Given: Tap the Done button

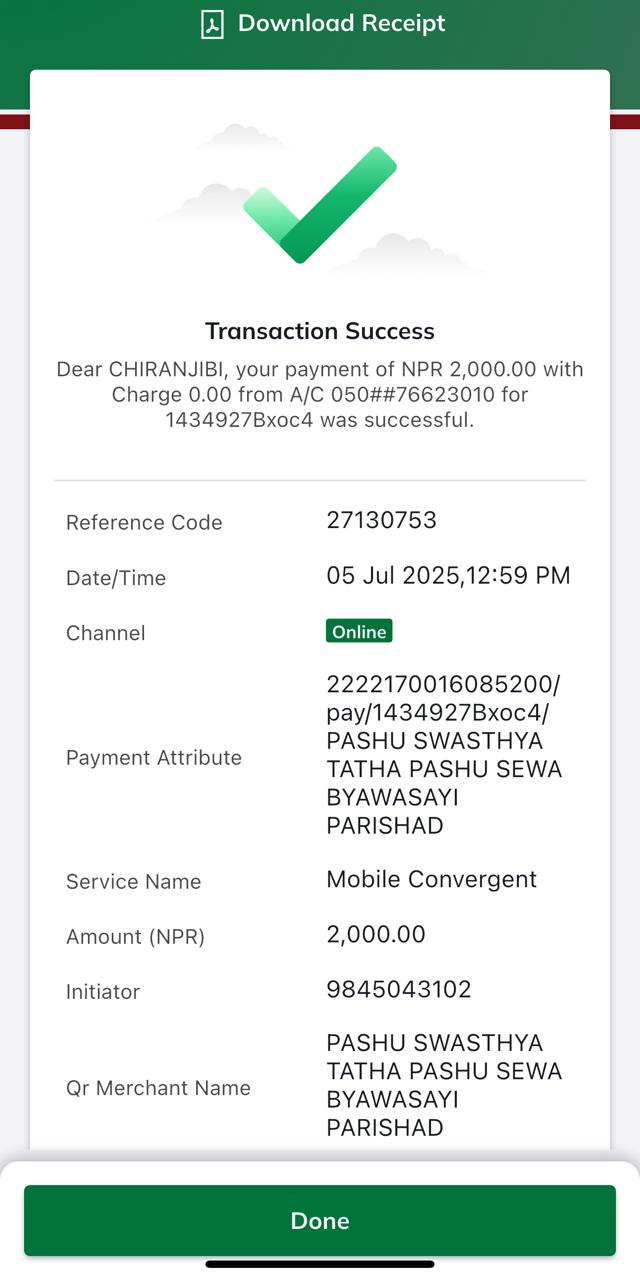Looking at the screenshot, I should [x=320, y=1220].
